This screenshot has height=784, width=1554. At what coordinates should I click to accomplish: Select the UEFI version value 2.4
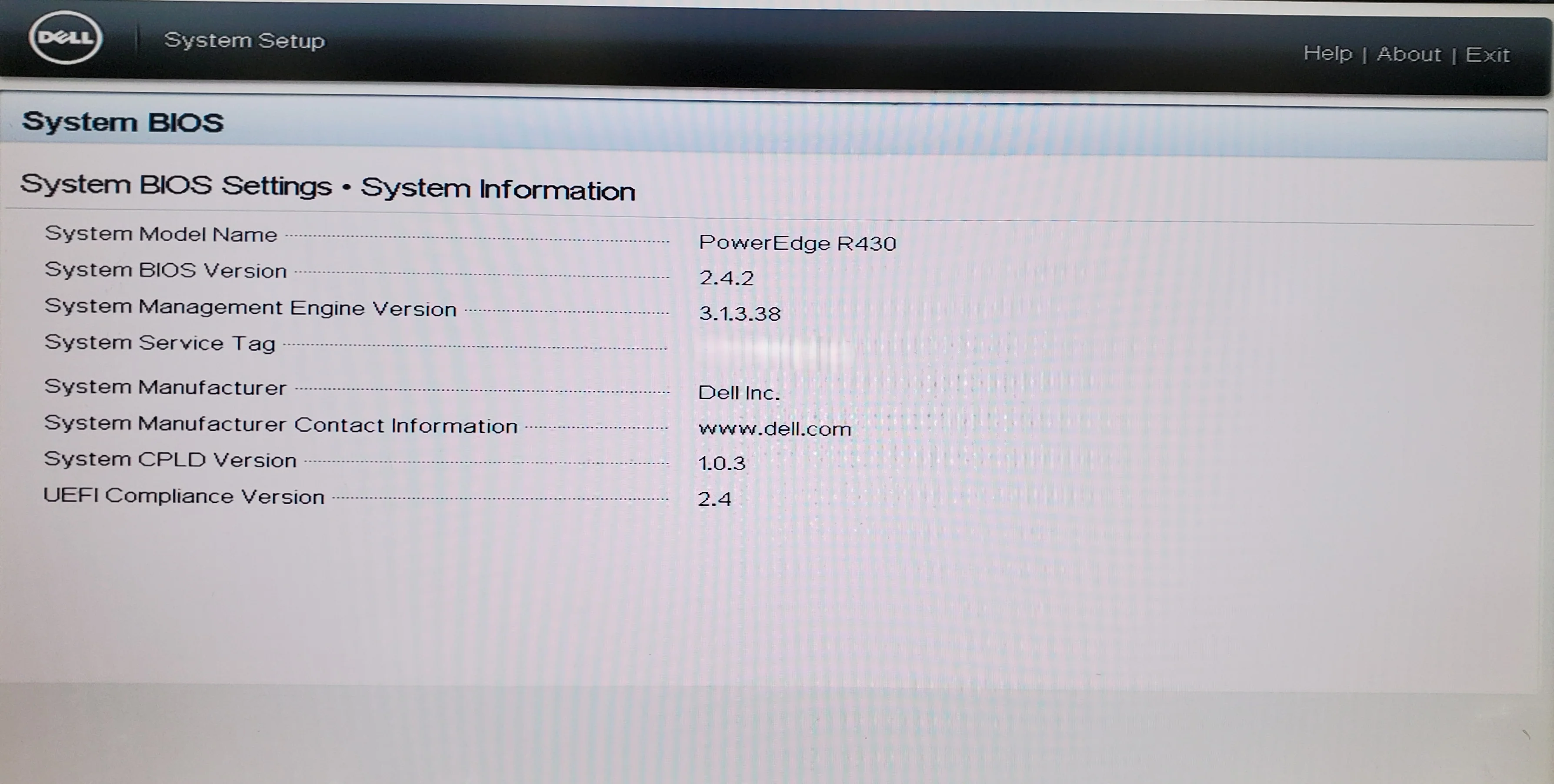click(714, 499)
